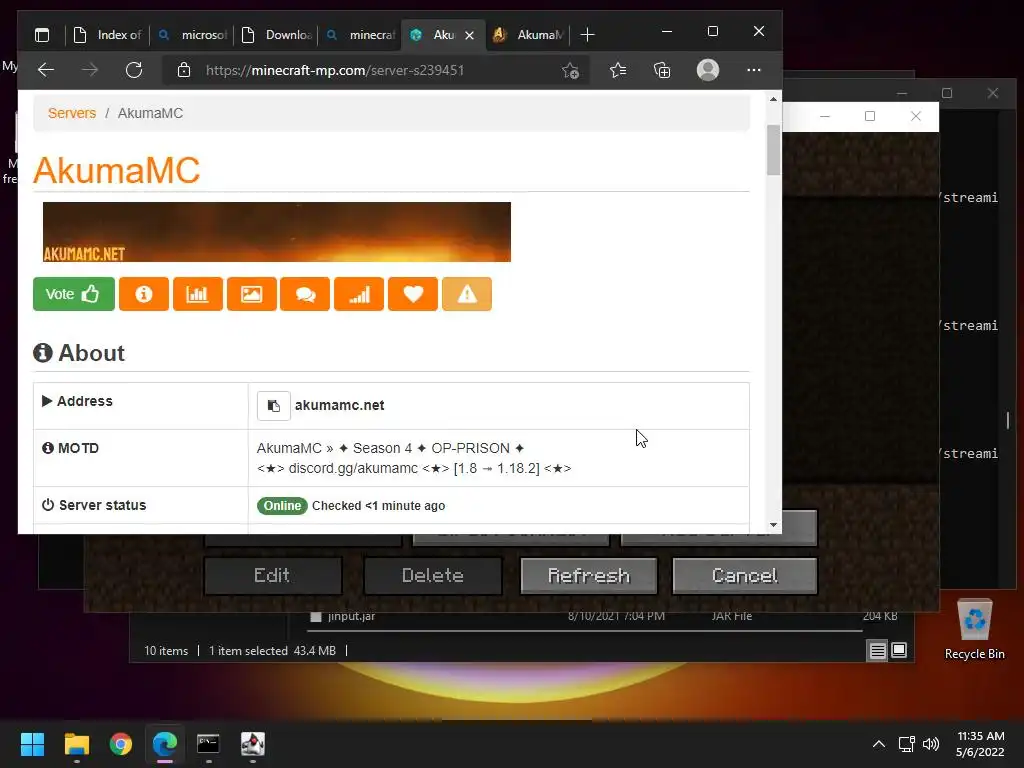Image resolution: width=1024 pixels, height=768 pixels.
Task: Click the Minecraft Edit button
Action: pyautogui.click(x=272, y=575)
